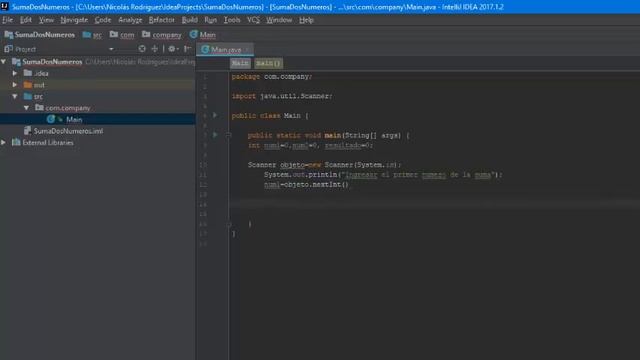Click the System.out.println line

[383, 174]
